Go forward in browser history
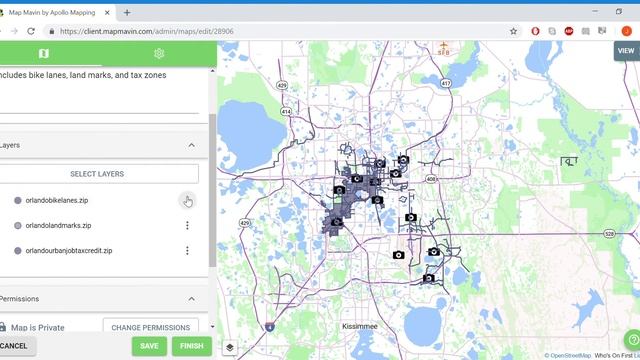Screen dimensions: 640x360 tap(14, 31)
